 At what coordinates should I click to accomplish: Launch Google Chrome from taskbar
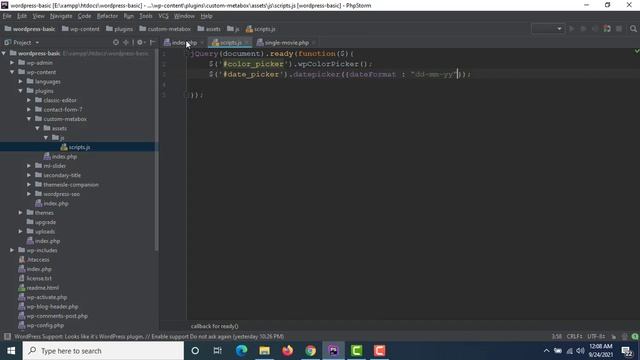pyautogui.click(x=310, y=351)
